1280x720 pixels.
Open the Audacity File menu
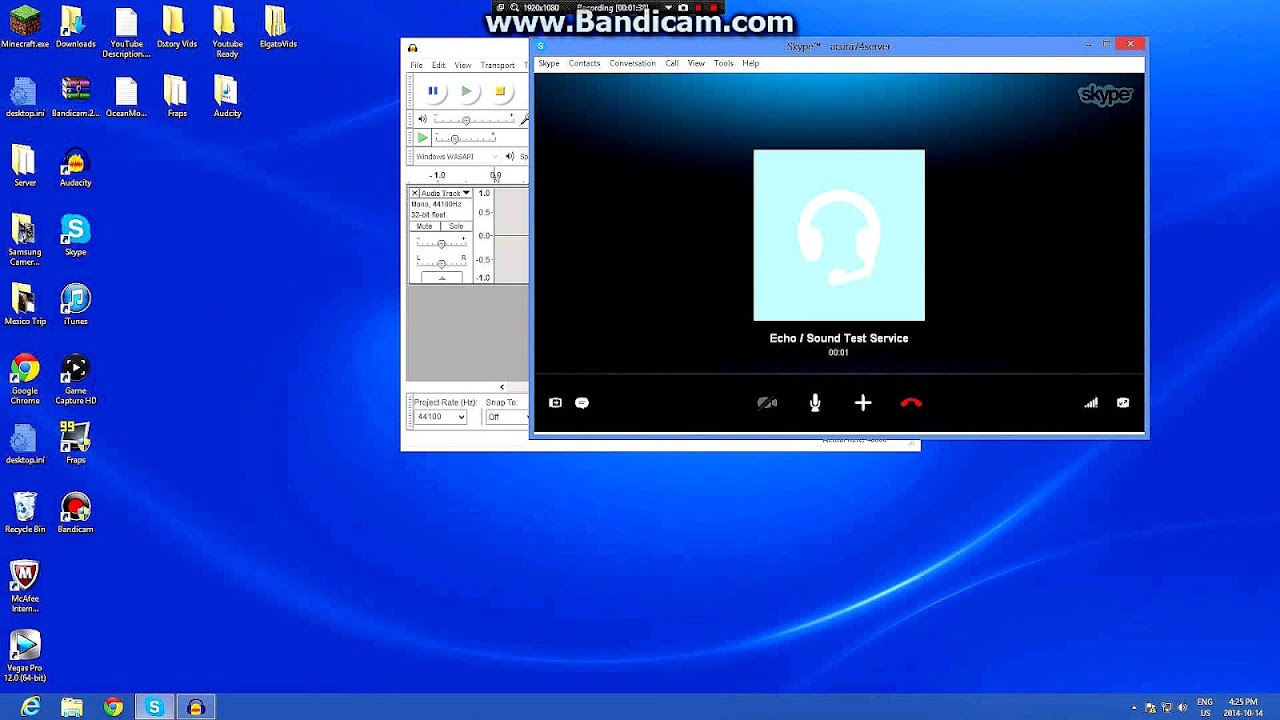416,65
